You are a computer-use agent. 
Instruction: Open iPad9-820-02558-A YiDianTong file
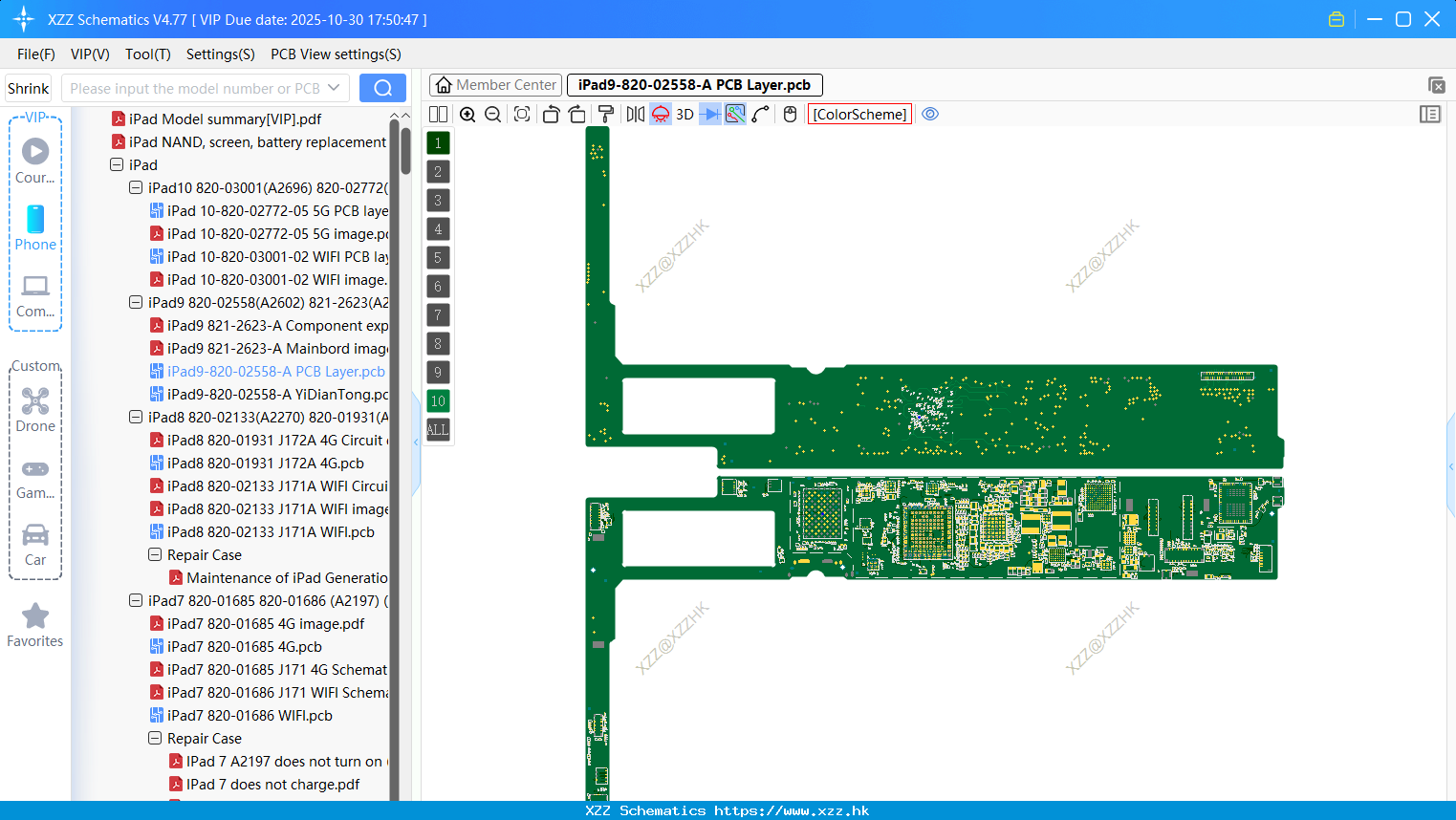(x=270, y=394)
